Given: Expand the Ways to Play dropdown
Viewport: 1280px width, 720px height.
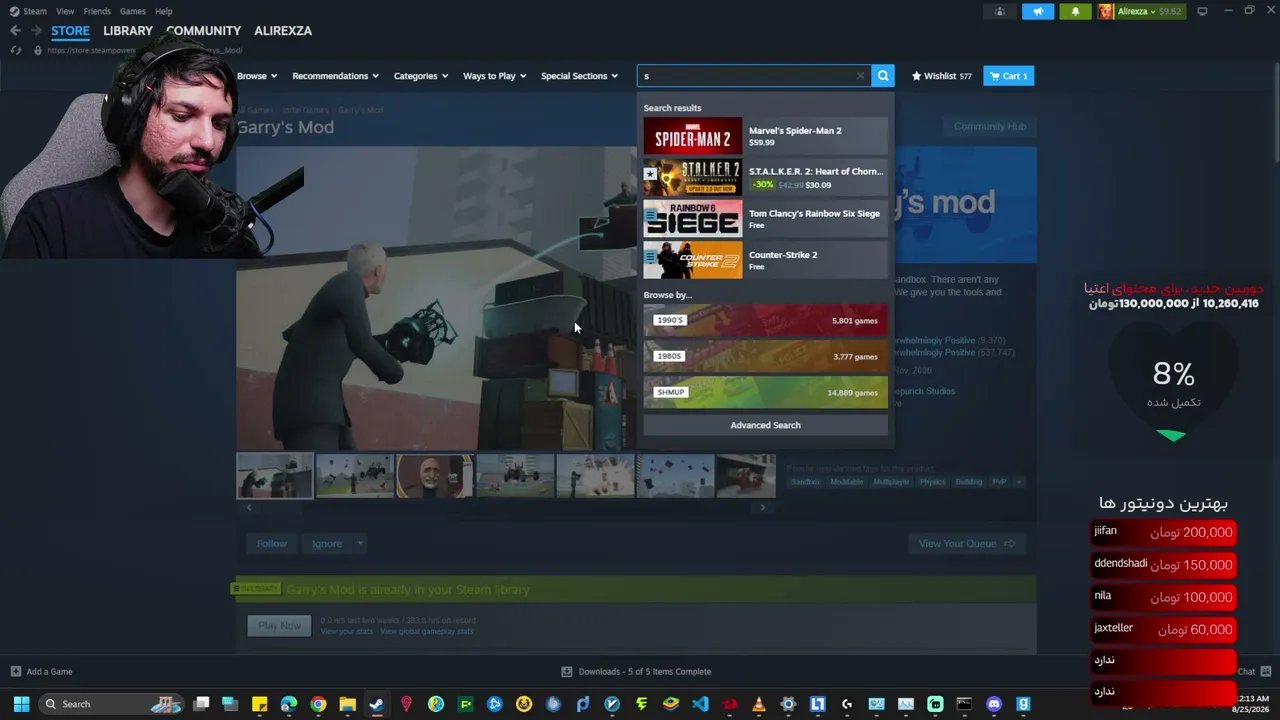Looking at the screenshot, I should [x=494, y=76].
